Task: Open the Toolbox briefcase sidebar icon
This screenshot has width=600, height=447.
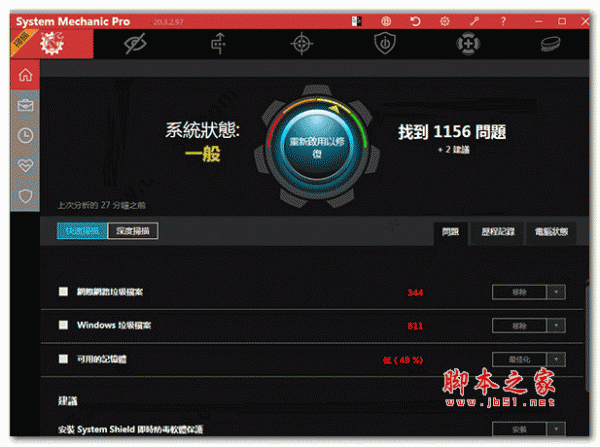Action: tap(25, 105)
